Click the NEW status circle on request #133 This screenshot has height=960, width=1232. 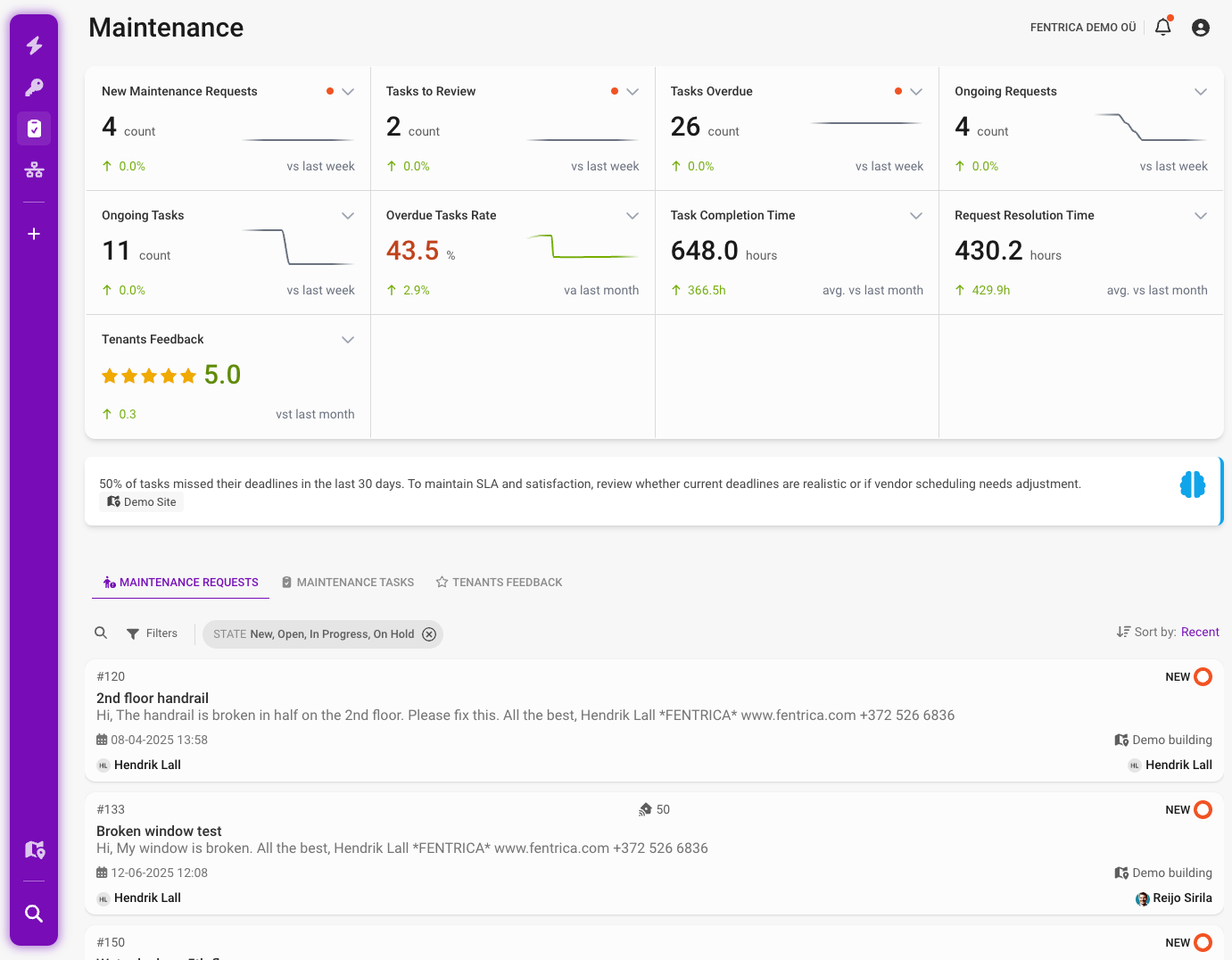pyautogui.click(x=1203, y=809)
